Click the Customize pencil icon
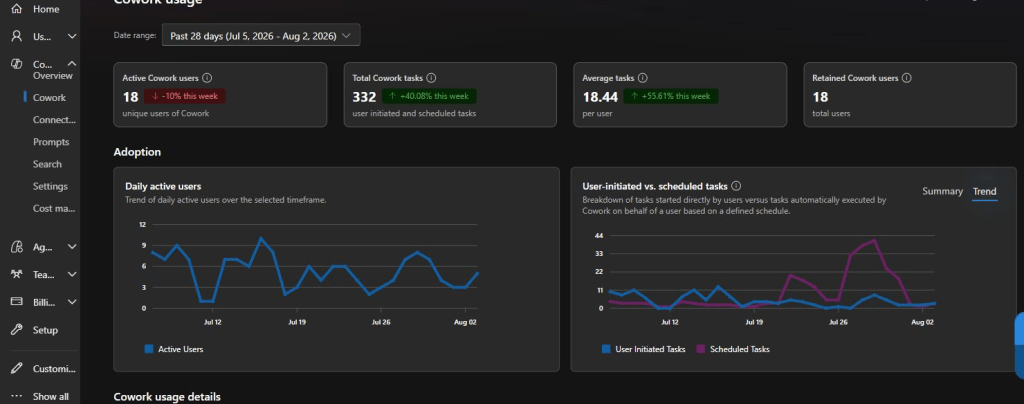Viewport: 1024px width, 404px height. [17, 369]
